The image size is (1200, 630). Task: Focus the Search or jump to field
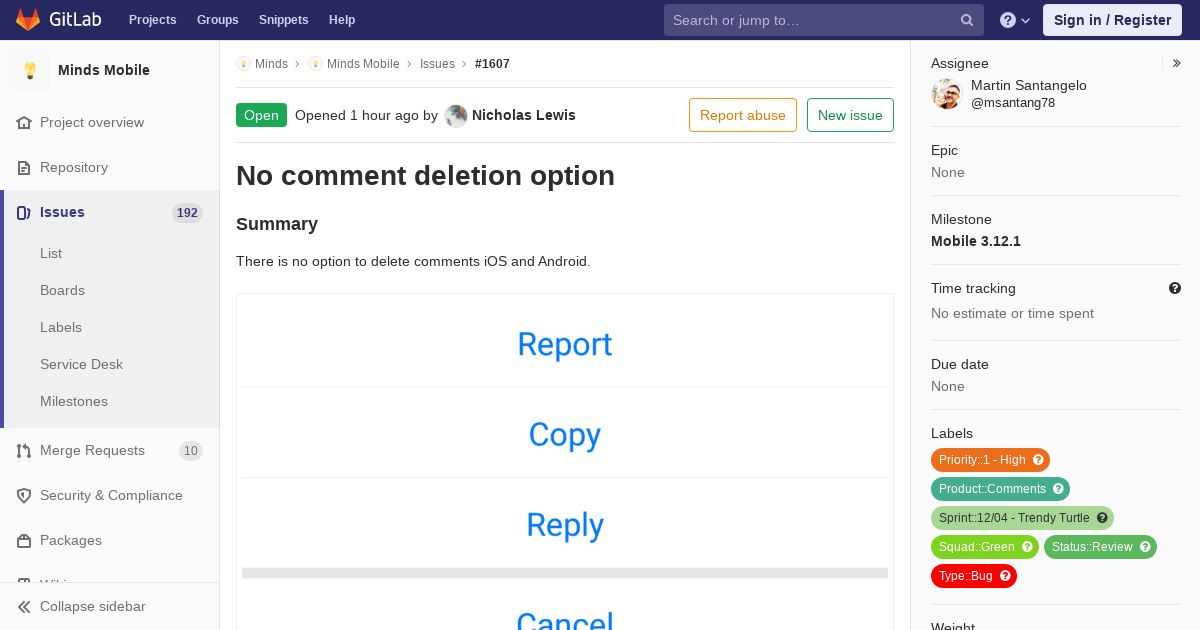(x=812, y=20)
